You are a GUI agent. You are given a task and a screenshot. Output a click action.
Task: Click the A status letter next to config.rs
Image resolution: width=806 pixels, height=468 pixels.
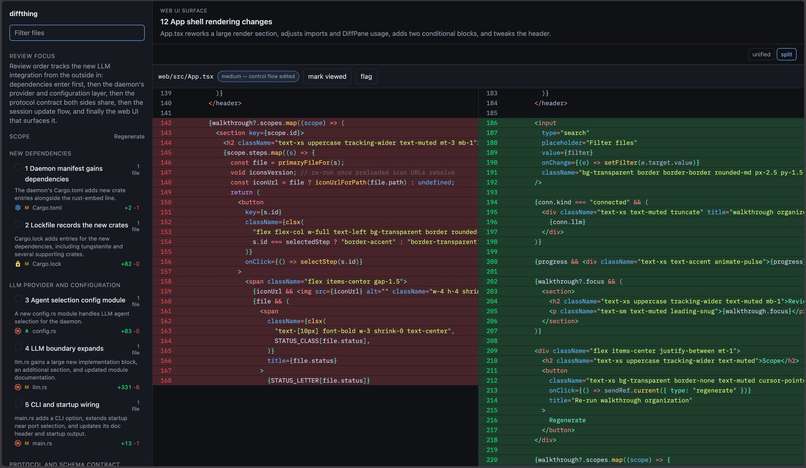27,331
